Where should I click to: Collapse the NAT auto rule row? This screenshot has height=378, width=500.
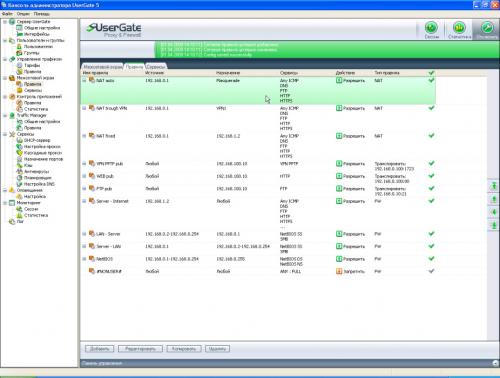click(84, 80)
